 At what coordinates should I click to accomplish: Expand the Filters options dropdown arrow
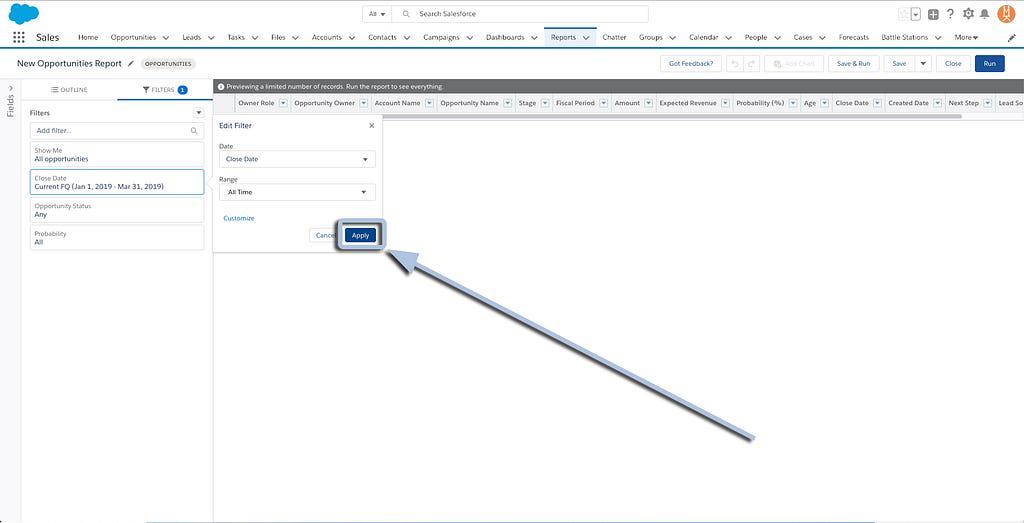pyautogui.click(x=198, y=113)
